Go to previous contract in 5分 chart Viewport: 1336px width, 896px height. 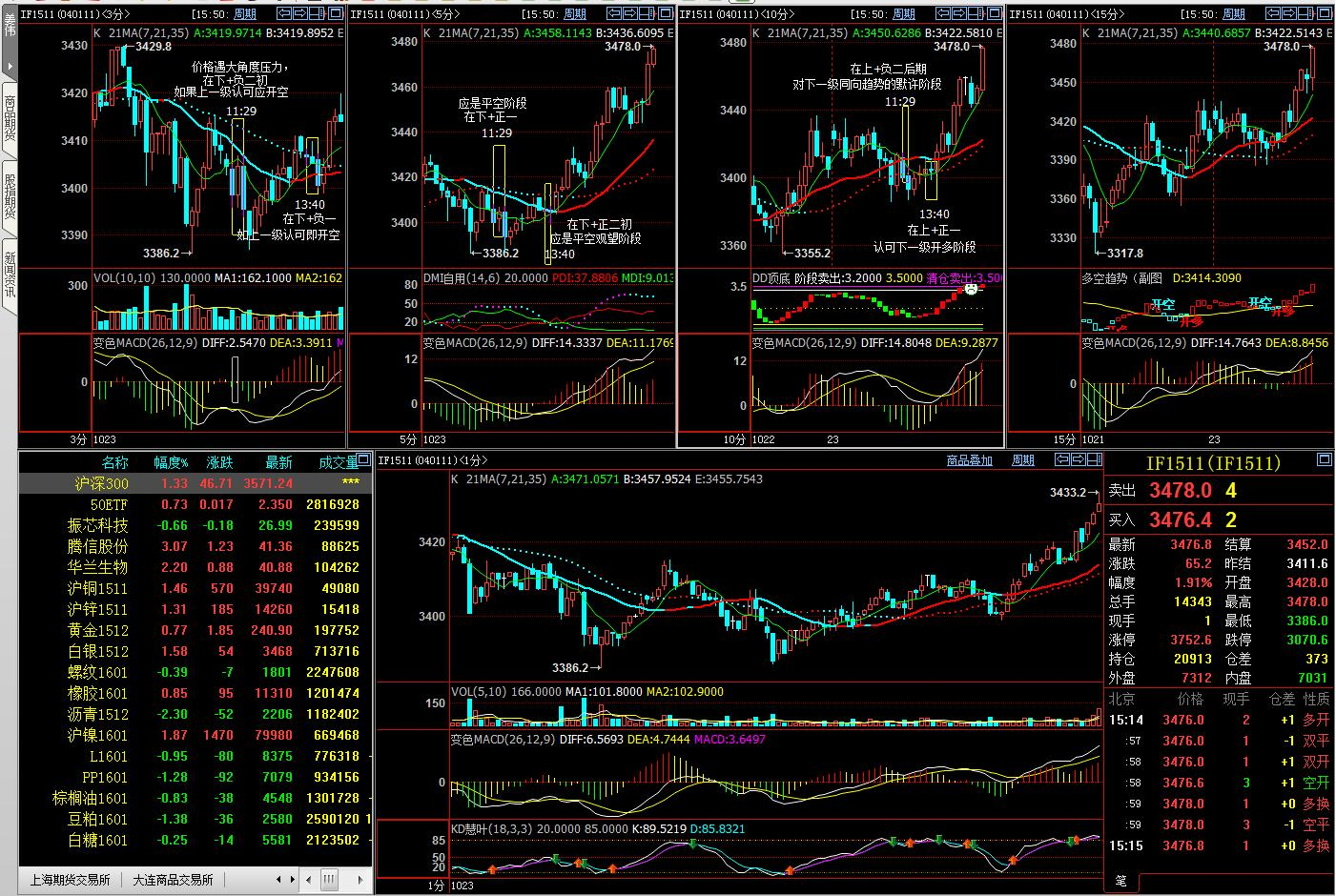614,13
